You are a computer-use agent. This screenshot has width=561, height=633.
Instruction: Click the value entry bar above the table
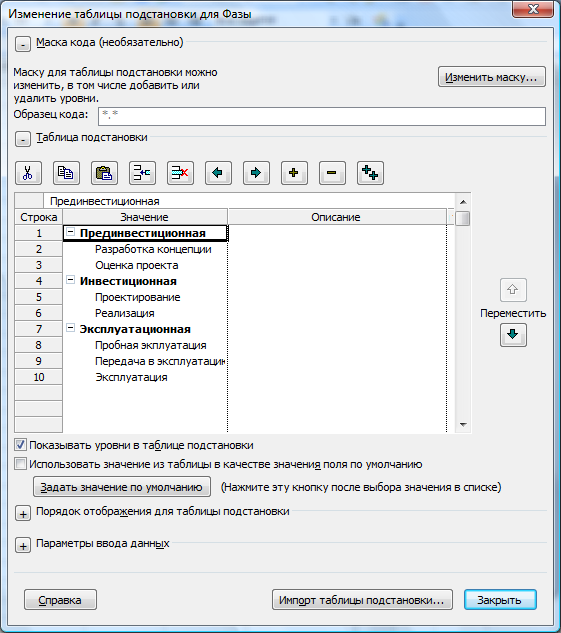pos(249,201)
